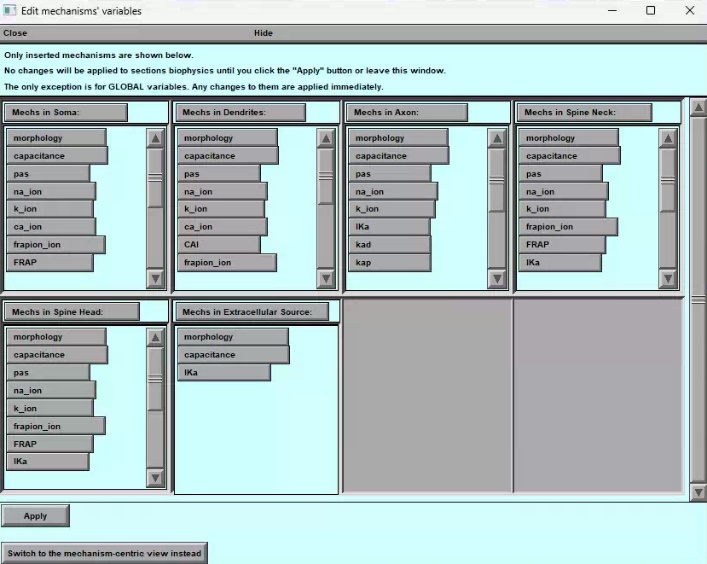
Task: Switch to the mechanism-centric view instead
Action: point(104,553)
